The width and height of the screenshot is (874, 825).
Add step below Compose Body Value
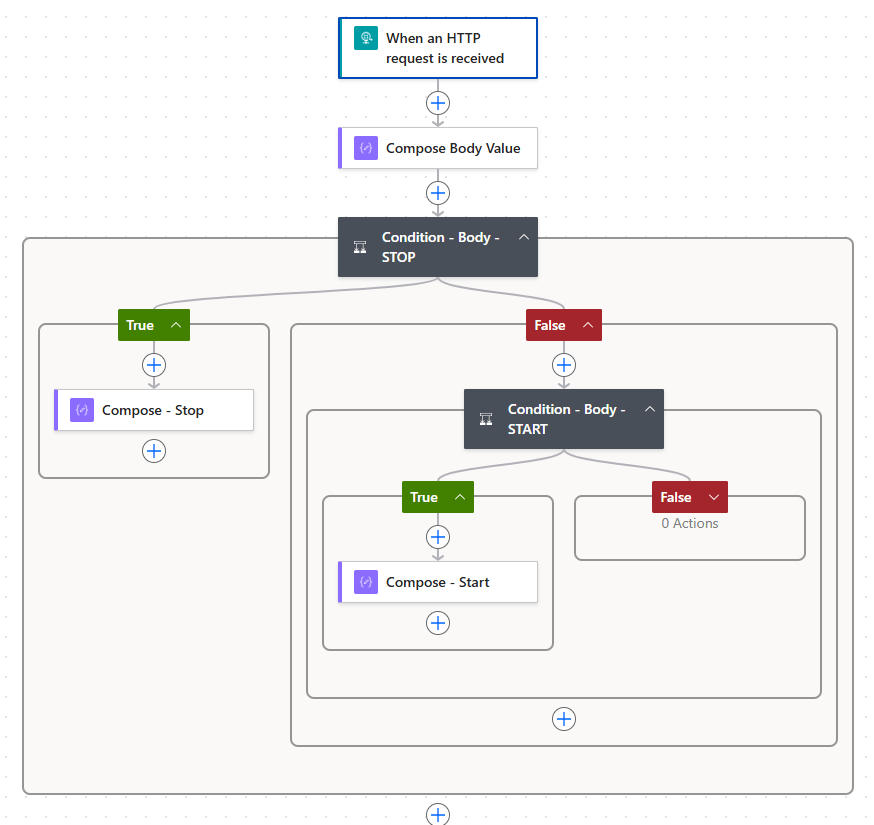point(438,193)
